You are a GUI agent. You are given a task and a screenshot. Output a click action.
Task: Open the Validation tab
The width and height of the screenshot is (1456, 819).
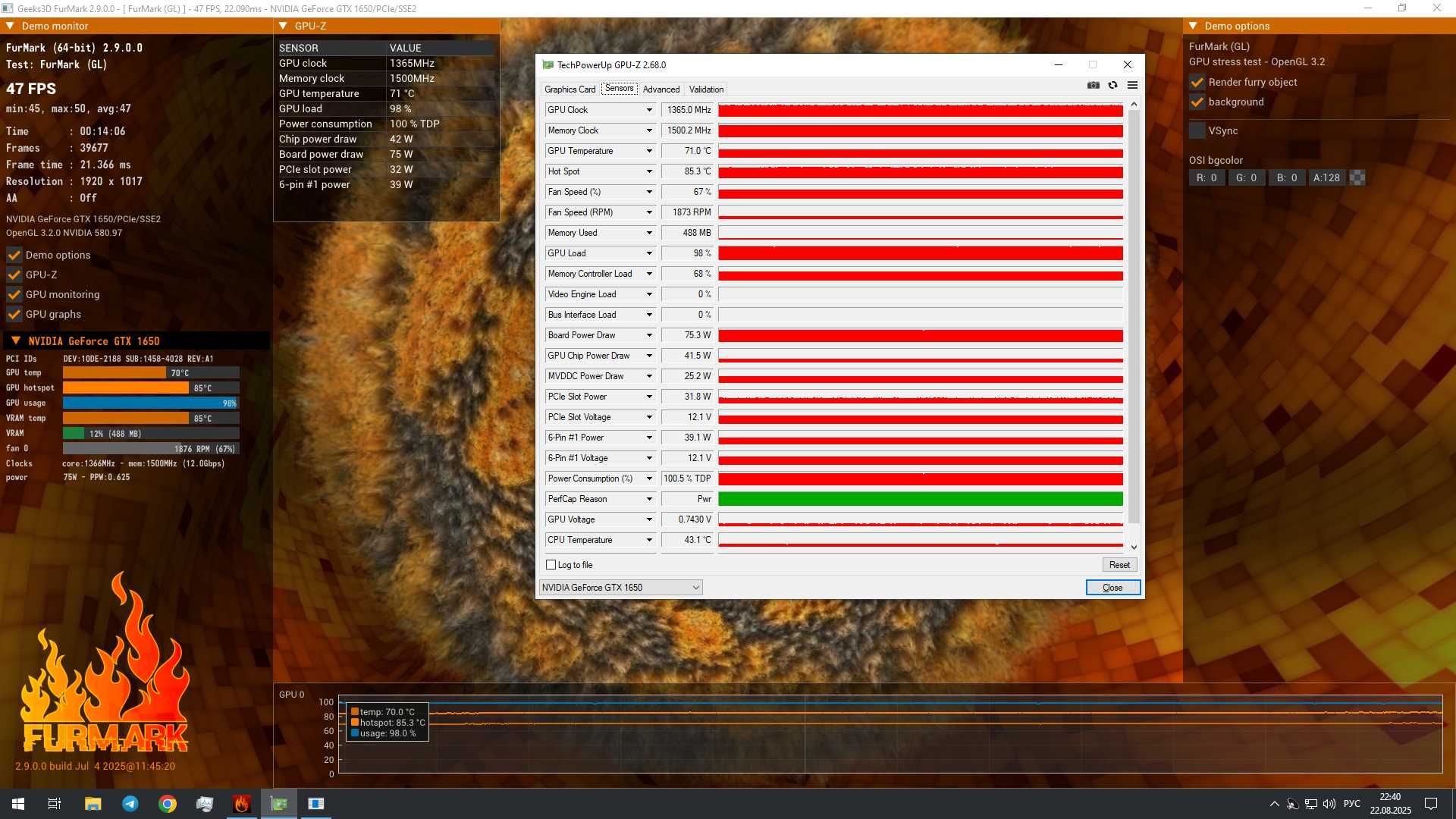coord(706,89)
